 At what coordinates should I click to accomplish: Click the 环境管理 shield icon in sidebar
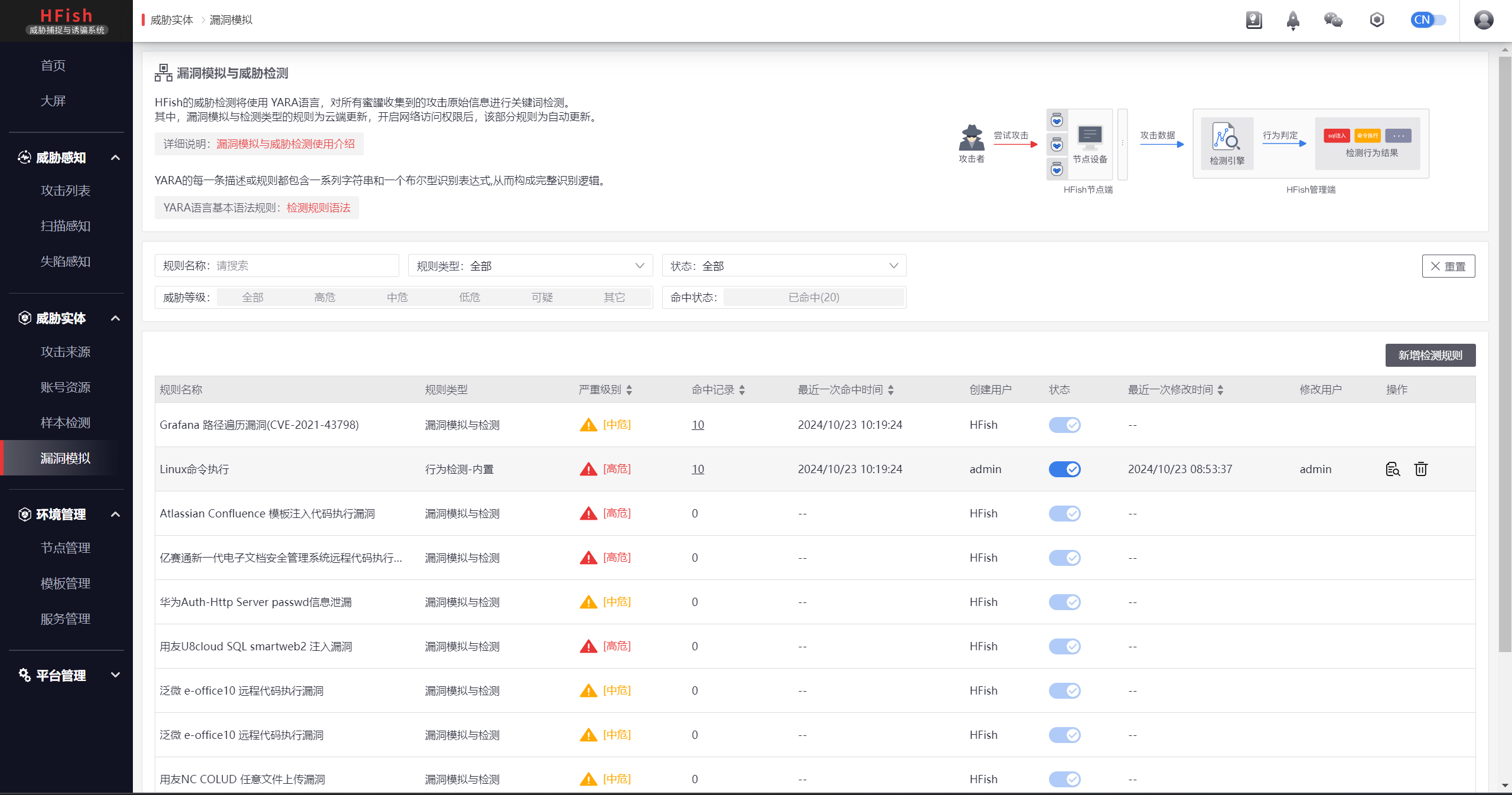tap(24, 514)
